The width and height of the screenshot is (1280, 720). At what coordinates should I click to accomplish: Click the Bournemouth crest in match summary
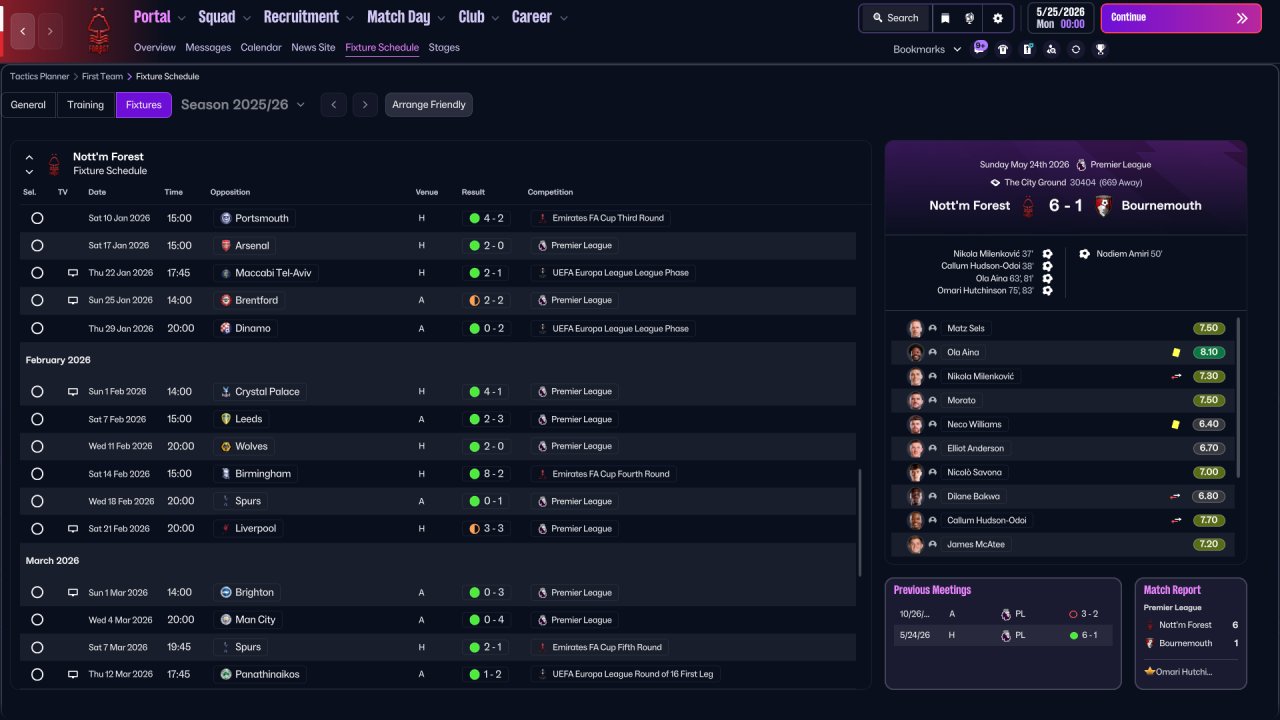click(x=1103, y=206)
